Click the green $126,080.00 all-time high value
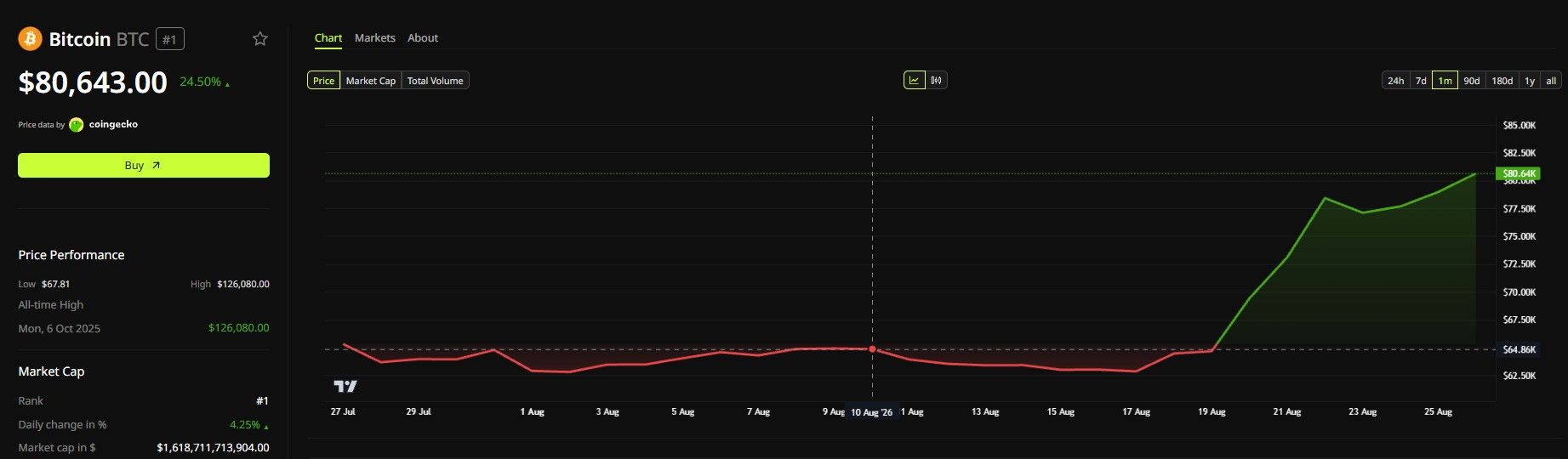This screenshot has width=1568, height=459. coord(239,327)
